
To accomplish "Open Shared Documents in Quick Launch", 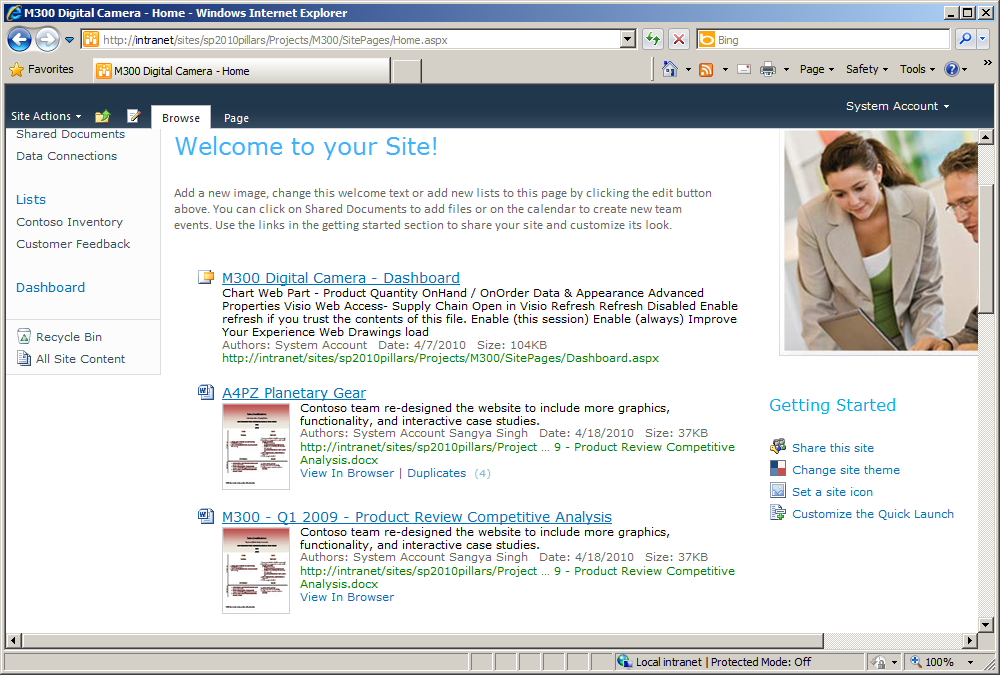I will click(x=70, y=134).
